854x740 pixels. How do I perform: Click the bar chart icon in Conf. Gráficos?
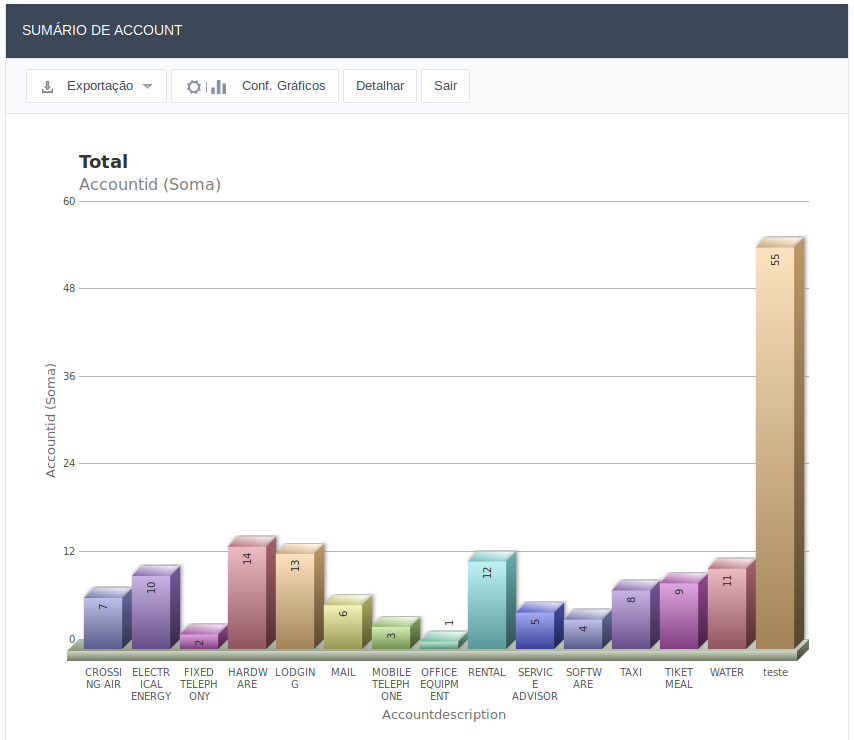click(218, 87)
